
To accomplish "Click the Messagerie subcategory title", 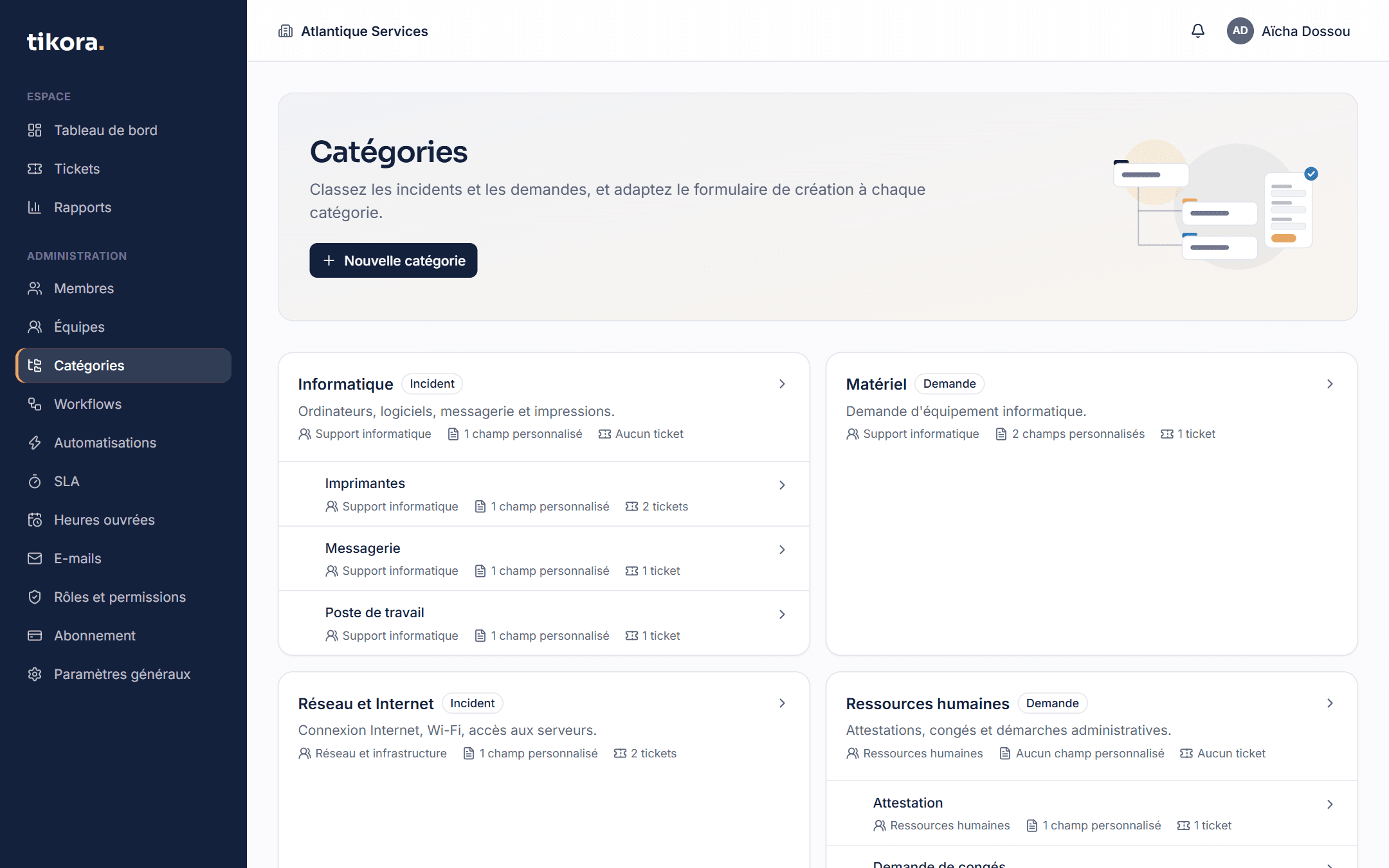I will click(363, 548).
